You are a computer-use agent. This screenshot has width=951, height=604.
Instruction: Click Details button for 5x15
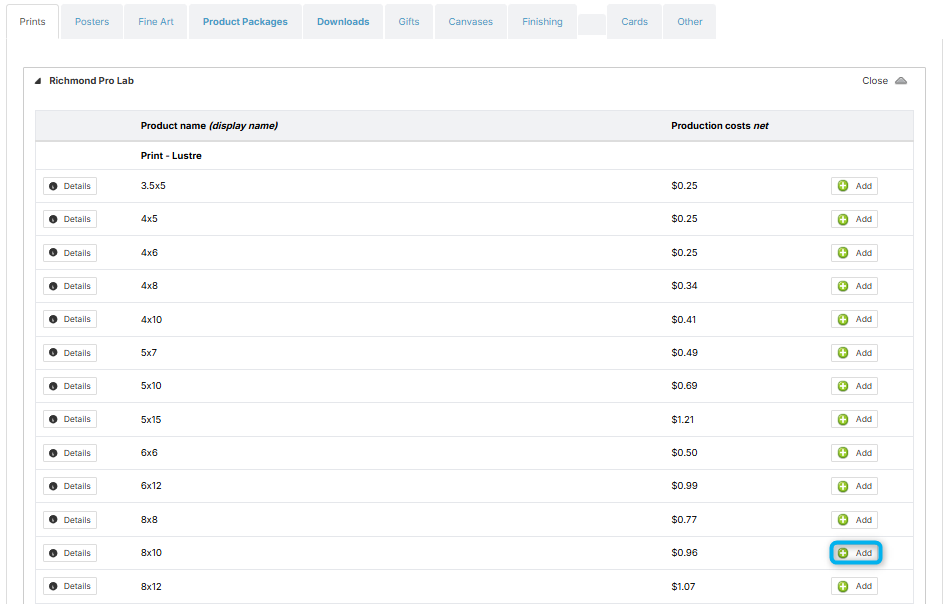pos(70,419)
